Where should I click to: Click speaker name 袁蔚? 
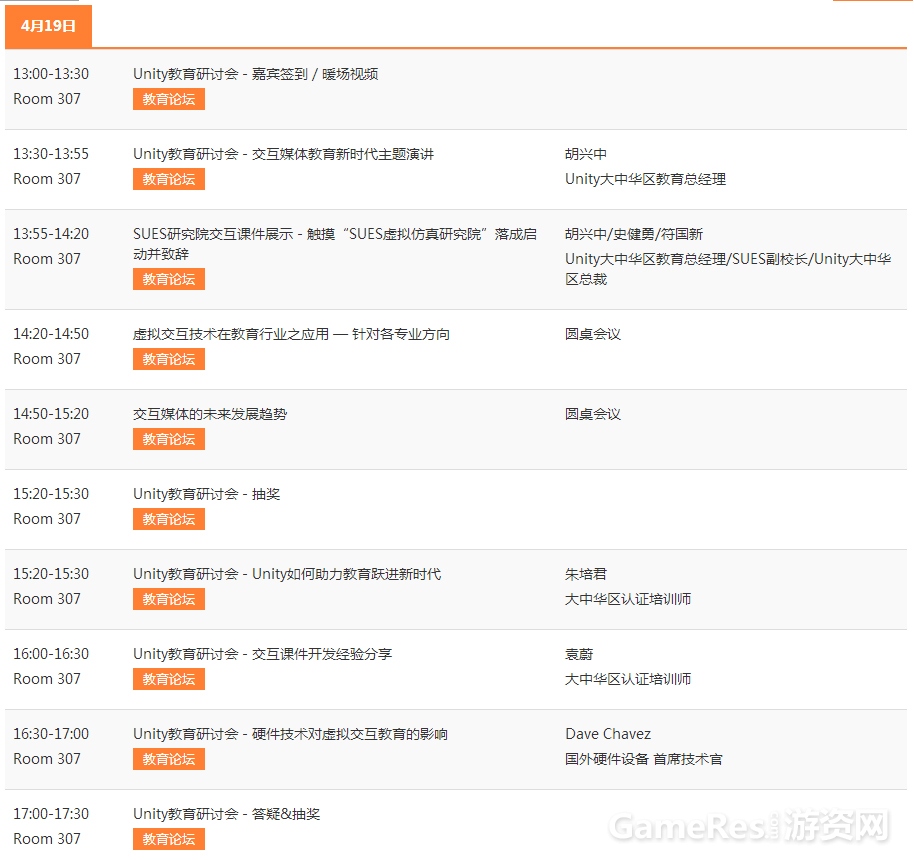coord(579,654)
